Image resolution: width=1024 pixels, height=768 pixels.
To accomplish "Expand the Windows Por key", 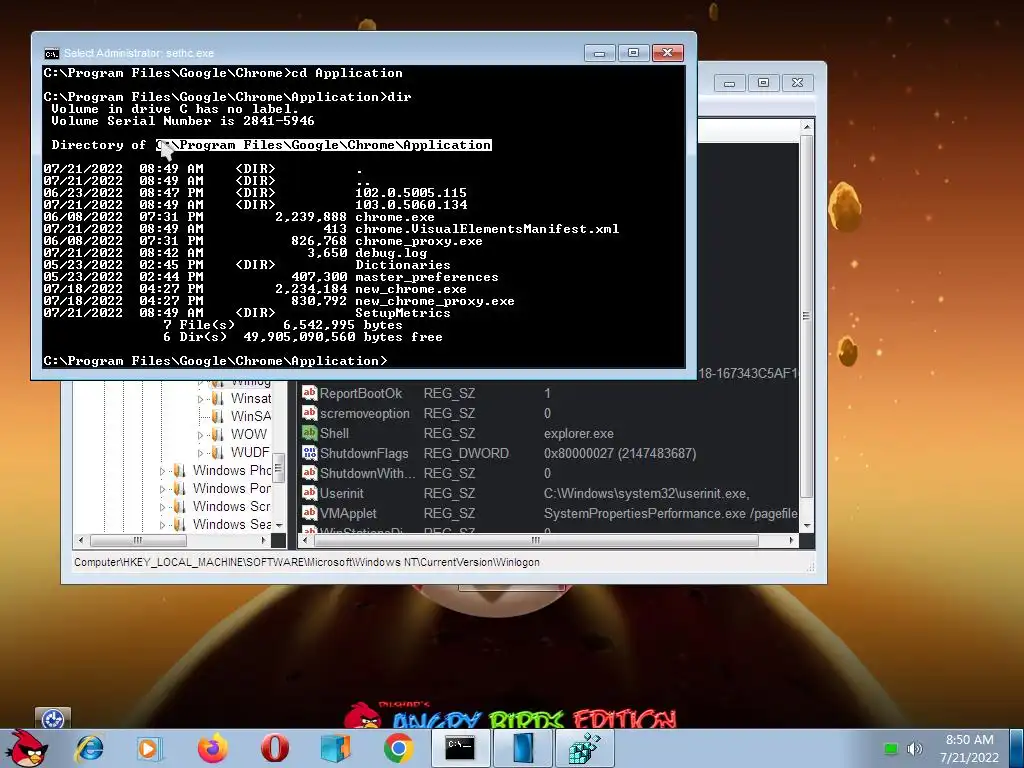I will [x=162, y=489].
